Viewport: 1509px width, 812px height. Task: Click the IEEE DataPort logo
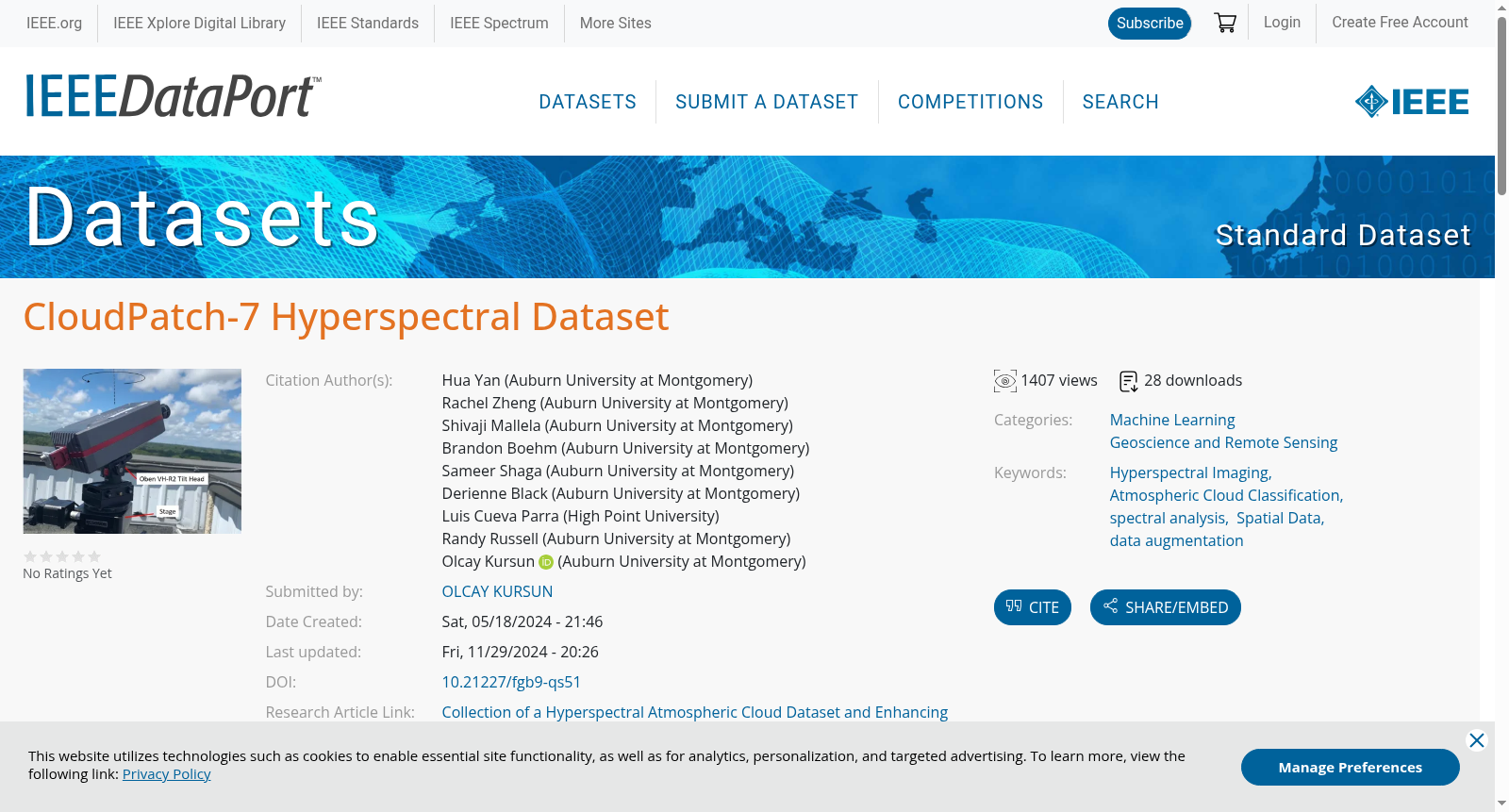[x=173, y=96]
